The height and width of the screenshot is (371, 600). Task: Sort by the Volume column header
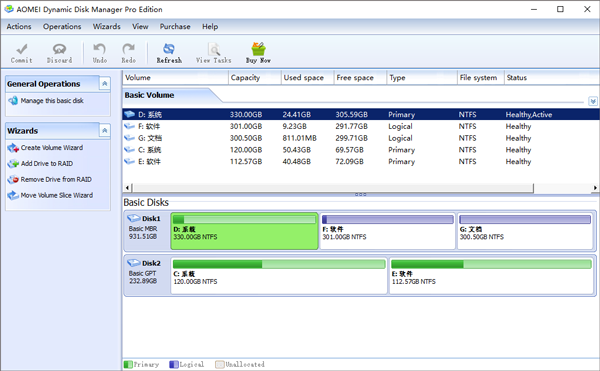[176, 78]
